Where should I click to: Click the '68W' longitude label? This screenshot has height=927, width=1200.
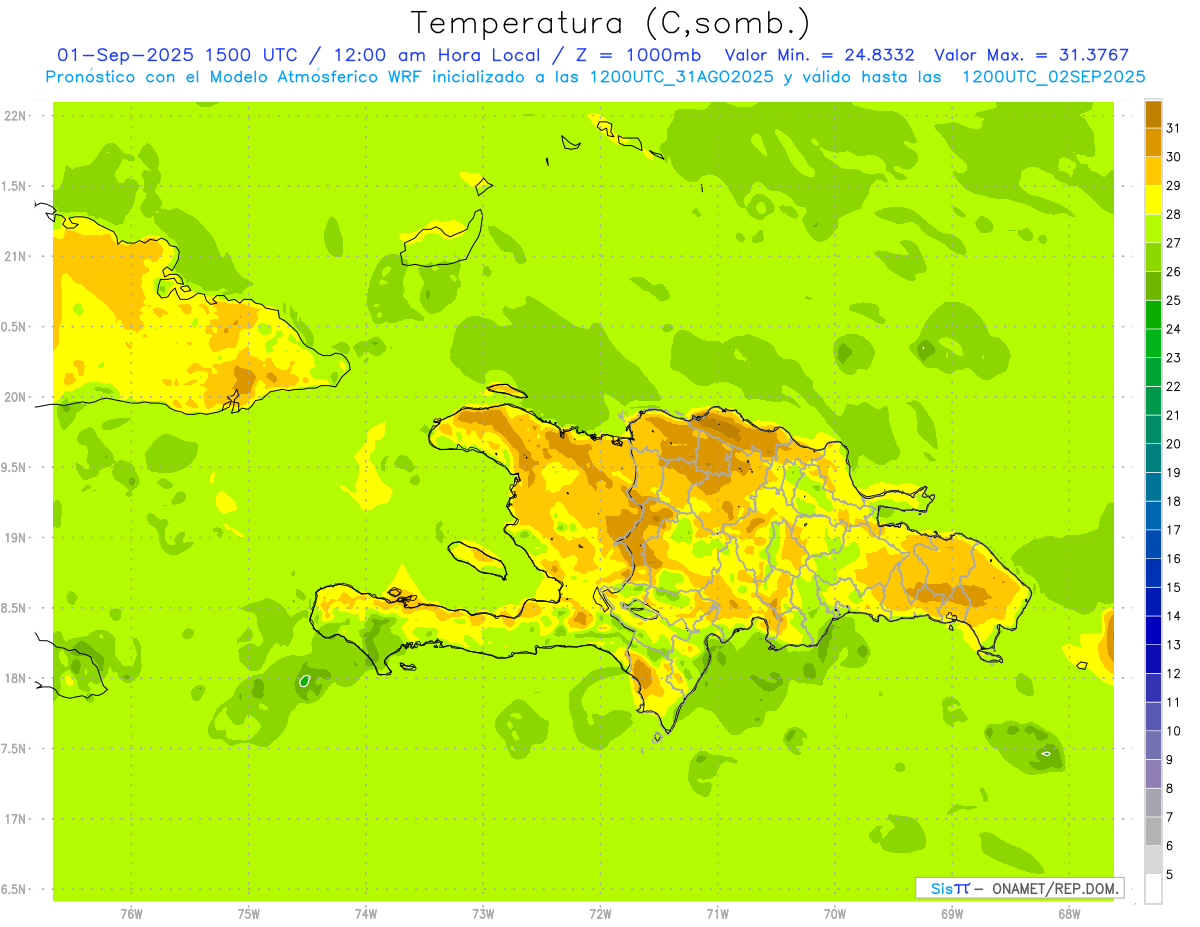(x=1069, y=914)
